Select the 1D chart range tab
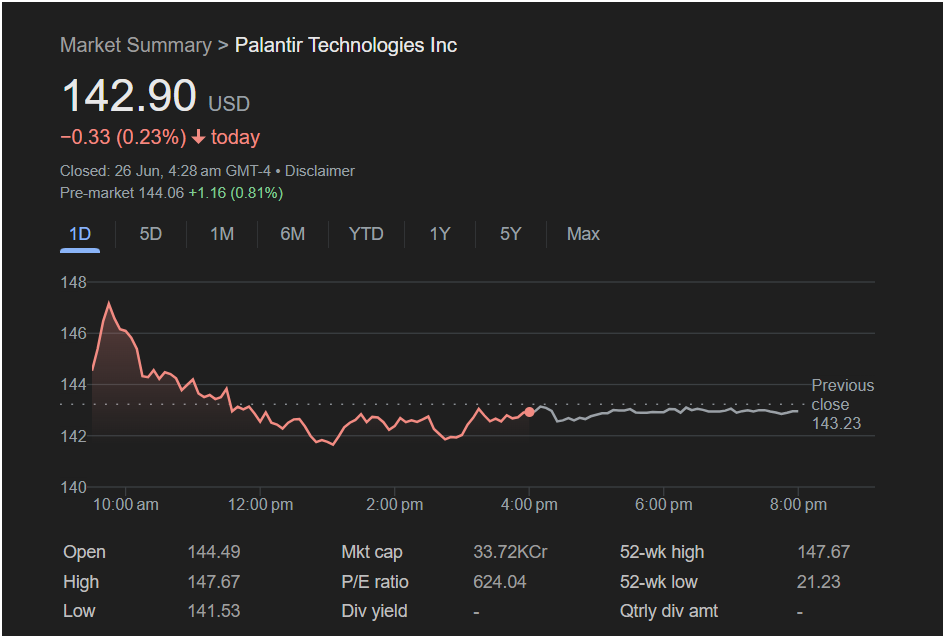945x638 pixels. pos(80,234)
